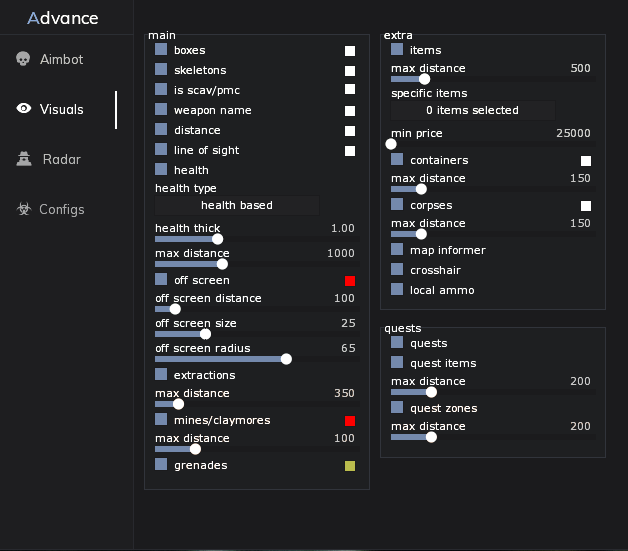The width and height of the screenshot is (628, 551).
Task: Toggle the skeletons checkbox
Action: point(161,70)
